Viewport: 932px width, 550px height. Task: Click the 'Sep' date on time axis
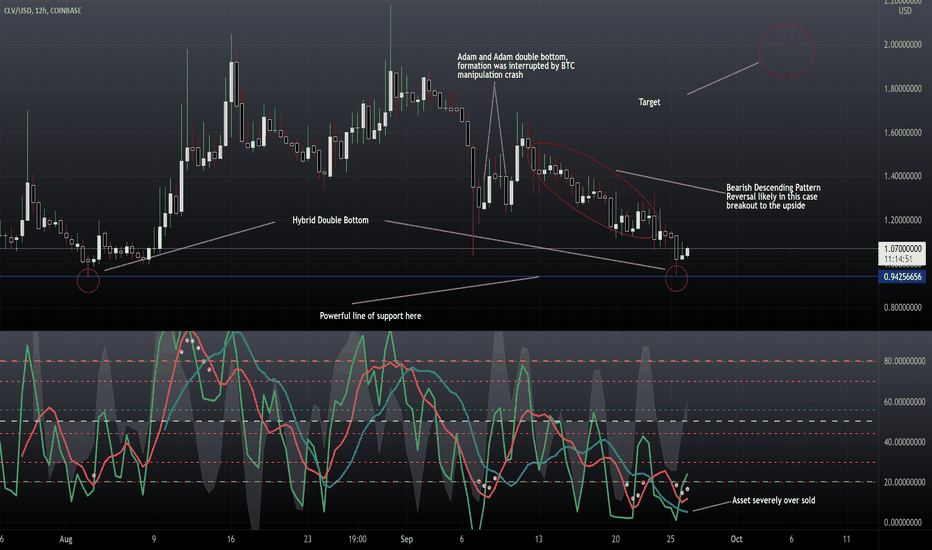click(407, 539)
